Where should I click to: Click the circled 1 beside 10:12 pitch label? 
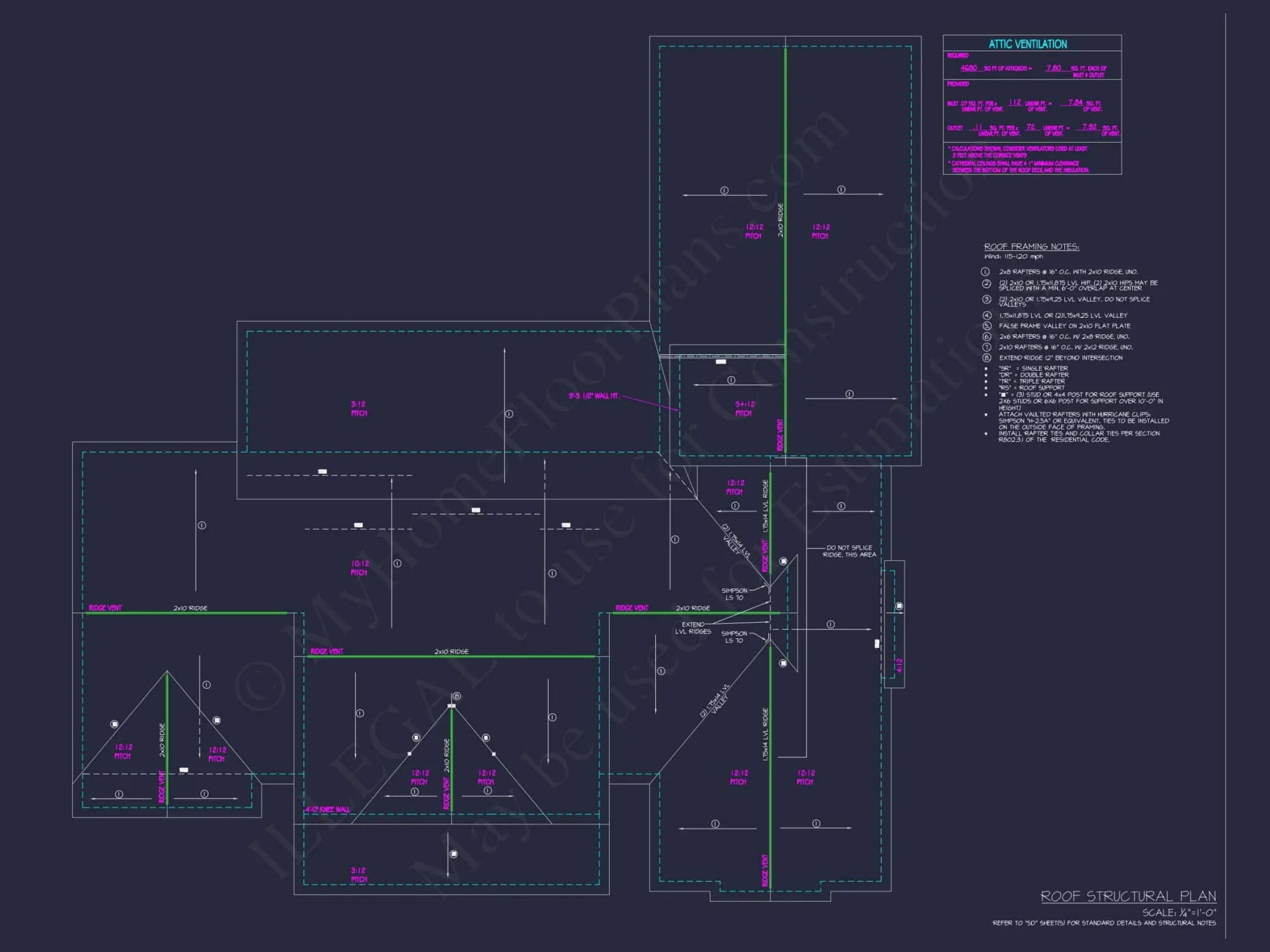[398, 564]
